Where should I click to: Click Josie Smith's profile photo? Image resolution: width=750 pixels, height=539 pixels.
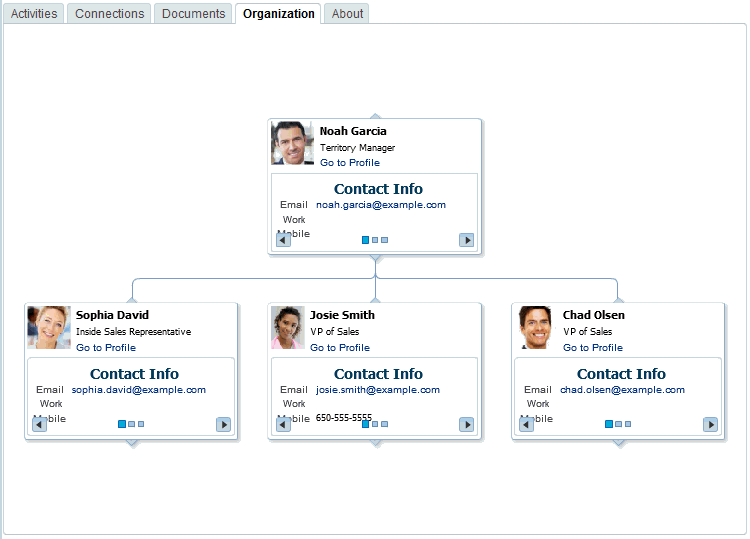pyautogui.click(x=287, y=328)
